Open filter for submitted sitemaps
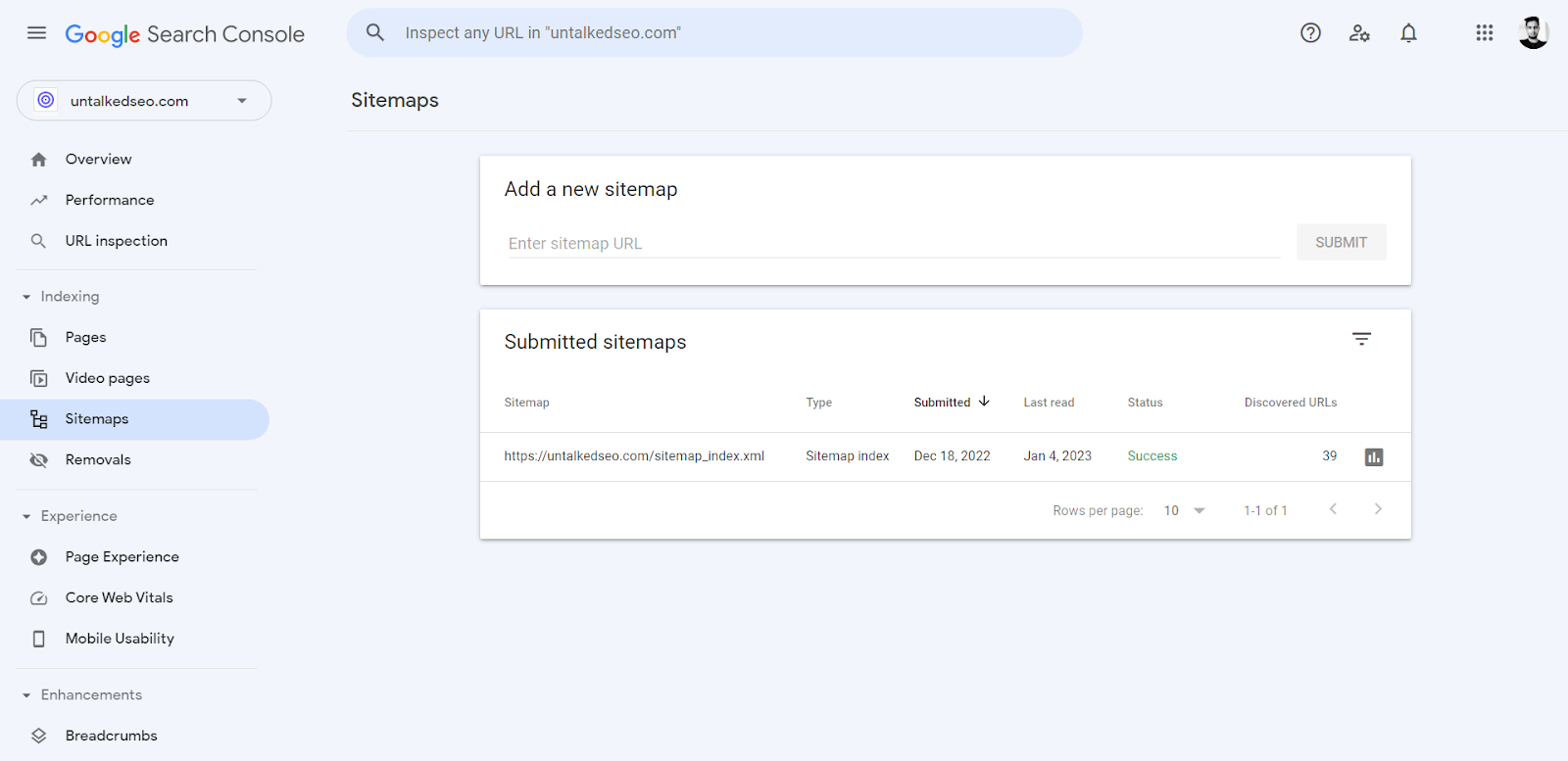Screen dimensions: 1568x761 coord(1361,339)
